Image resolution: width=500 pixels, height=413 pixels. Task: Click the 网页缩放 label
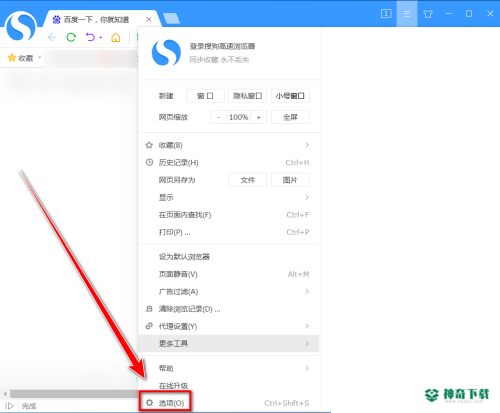click(x=173, y=117)
